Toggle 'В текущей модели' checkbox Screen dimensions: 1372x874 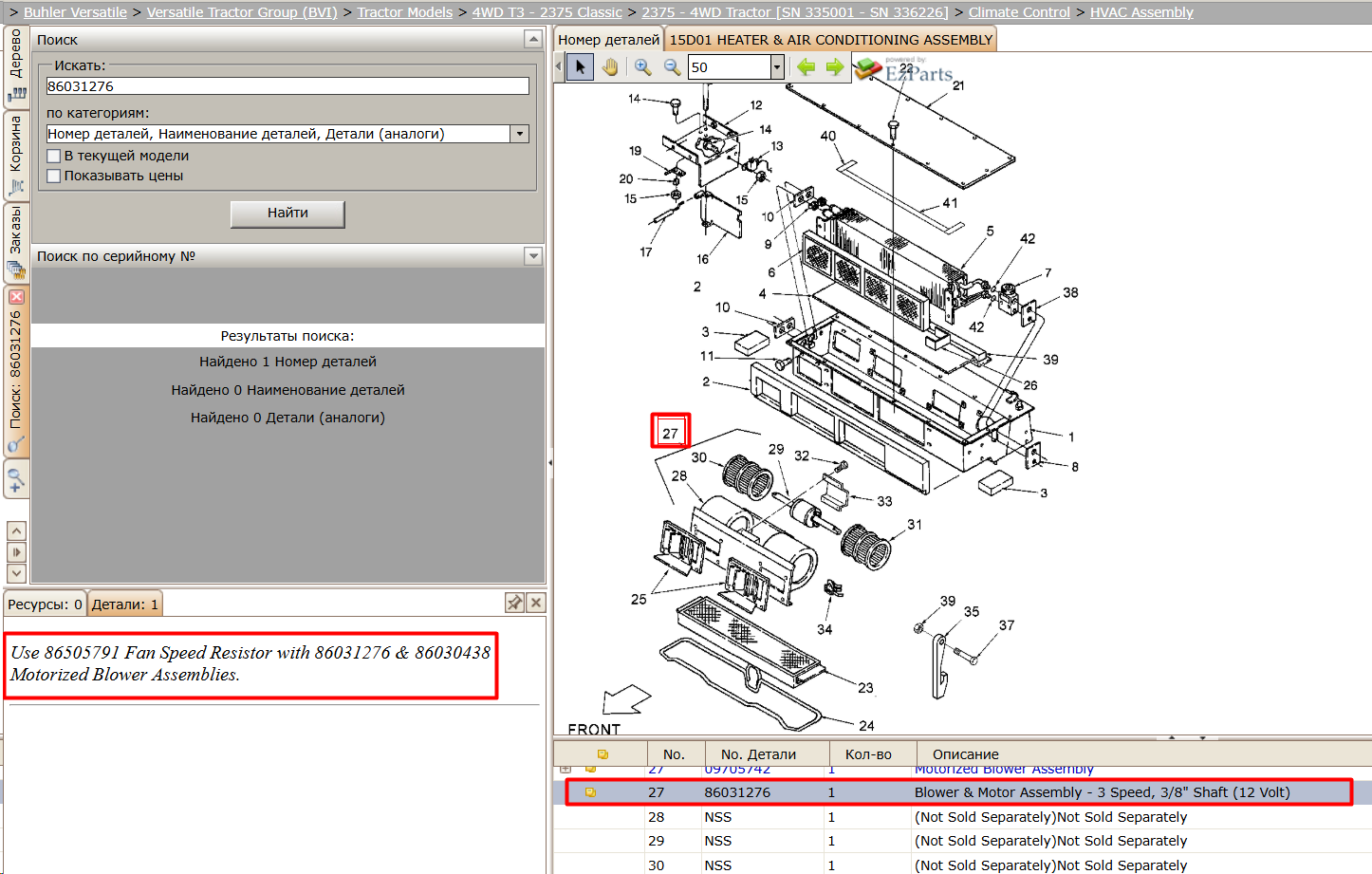pyautogui.click(x=54, y=156)
